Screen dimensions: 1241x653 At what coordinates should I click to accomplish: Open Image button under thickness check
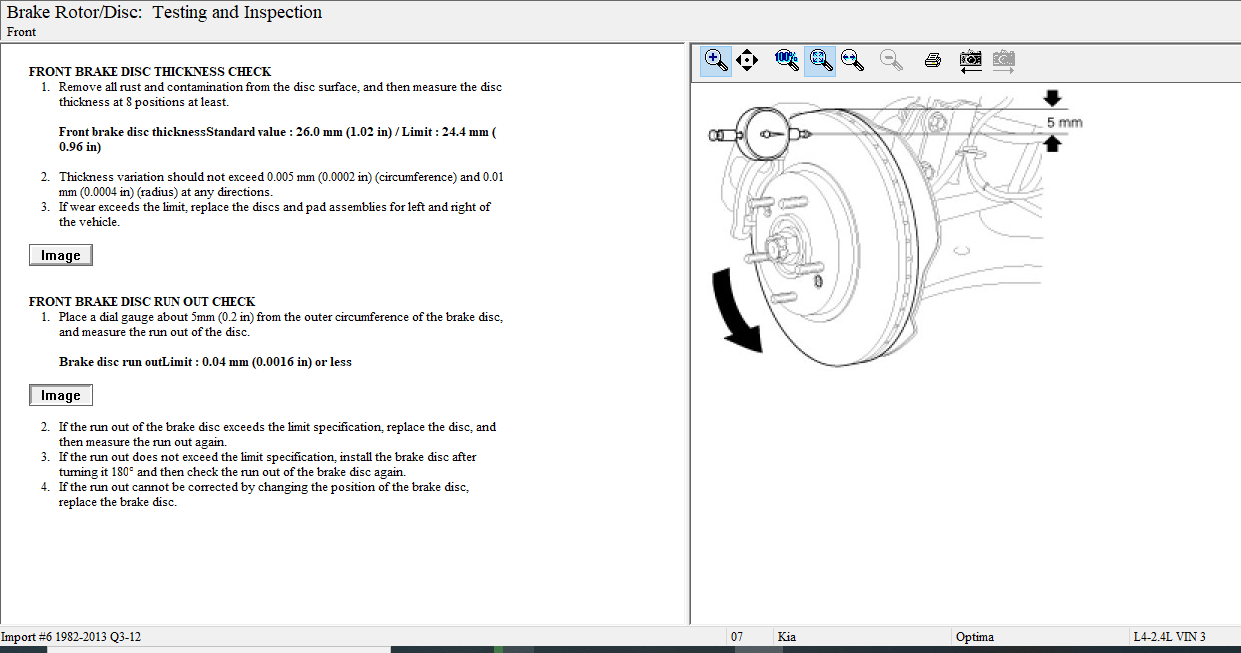61,255
